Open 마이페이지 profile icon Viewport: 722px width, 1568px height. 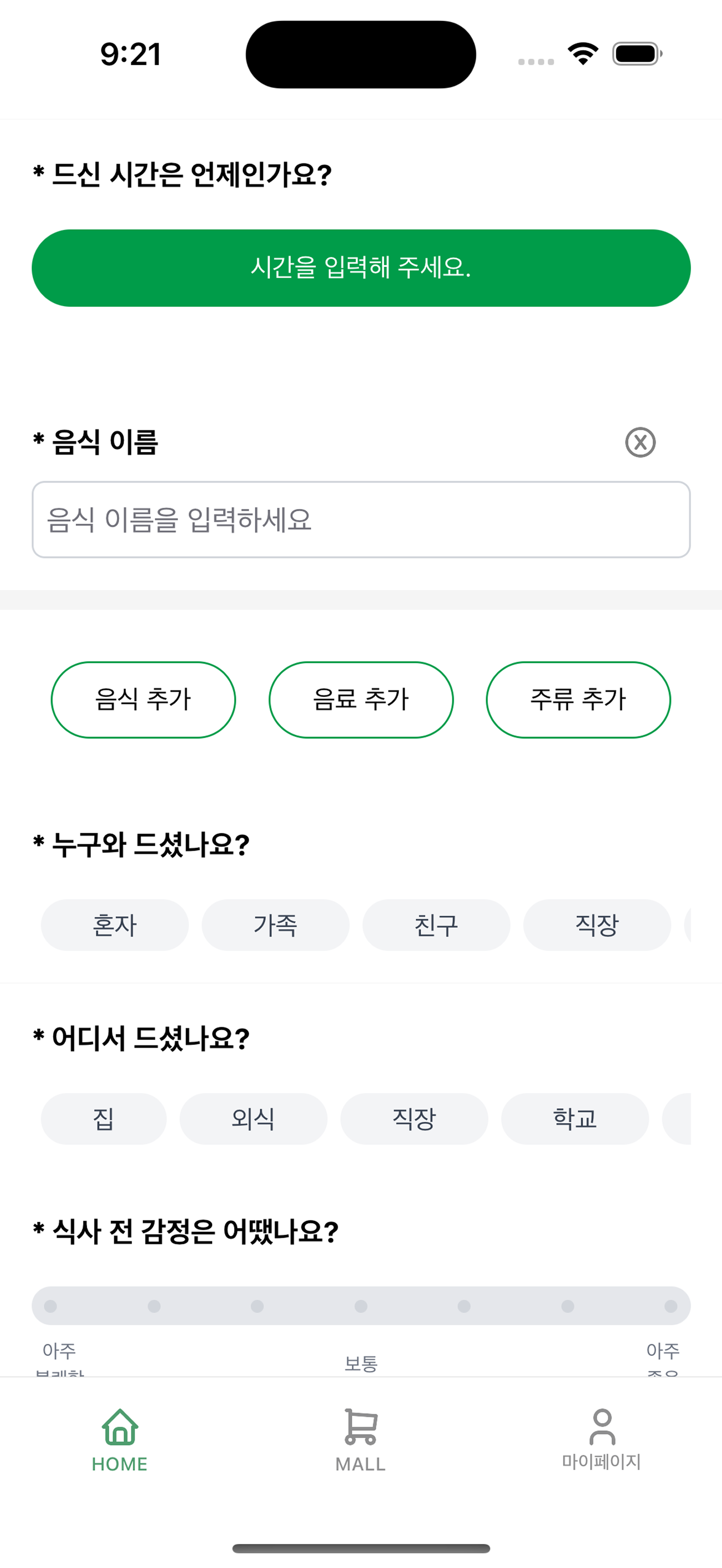(x=602, y=1427)
